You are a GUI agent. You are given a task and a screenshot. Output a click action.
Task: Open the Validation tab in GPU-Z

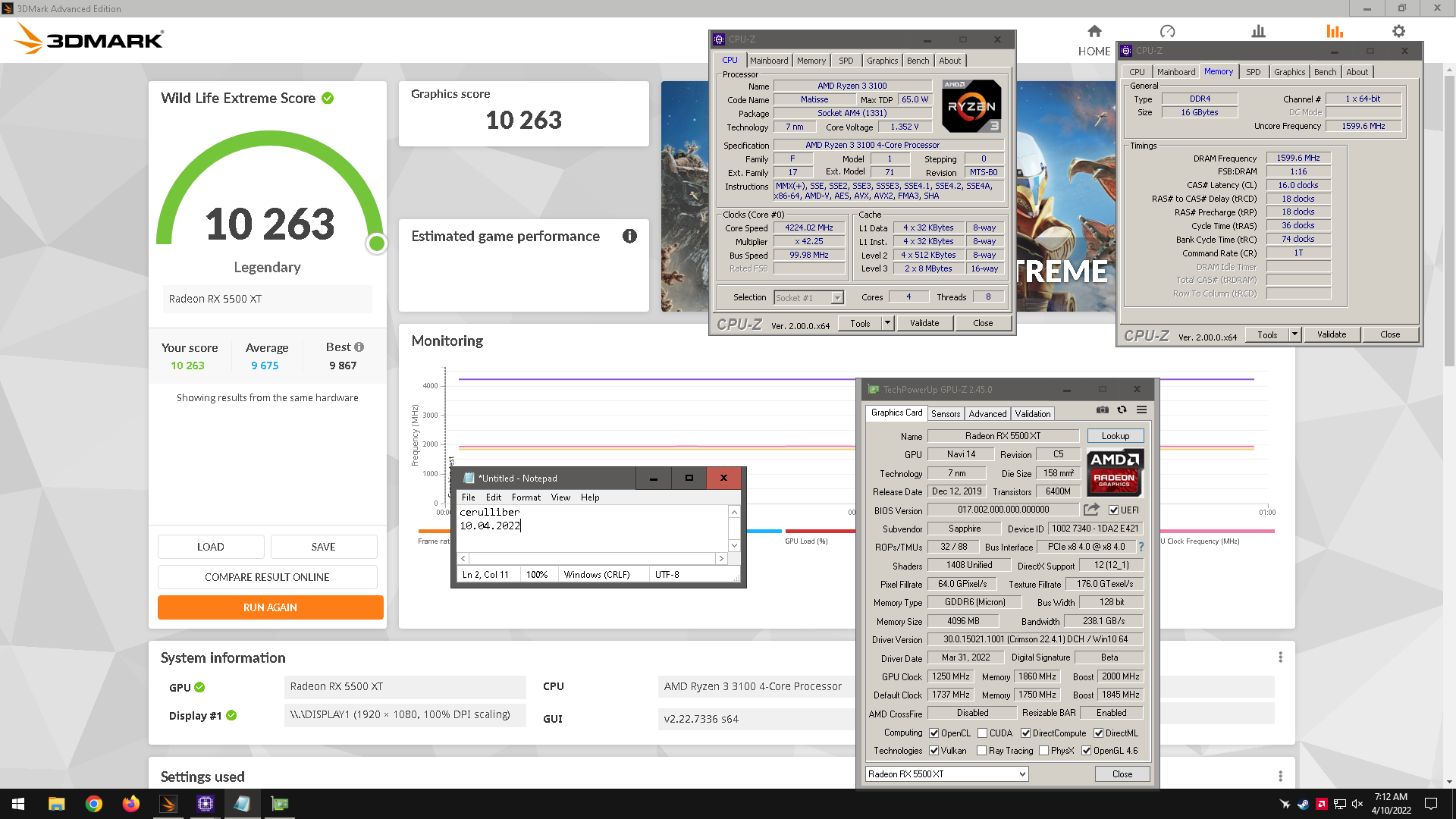[x=1033, y=414]
